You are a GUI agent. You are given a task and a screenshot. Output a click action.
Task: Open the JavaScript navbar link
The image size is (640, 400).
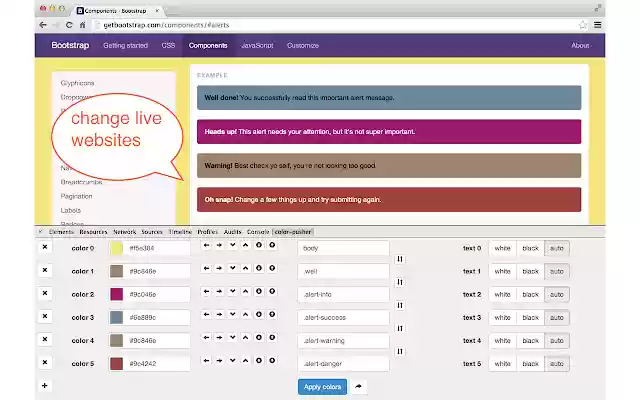[257, 45]
